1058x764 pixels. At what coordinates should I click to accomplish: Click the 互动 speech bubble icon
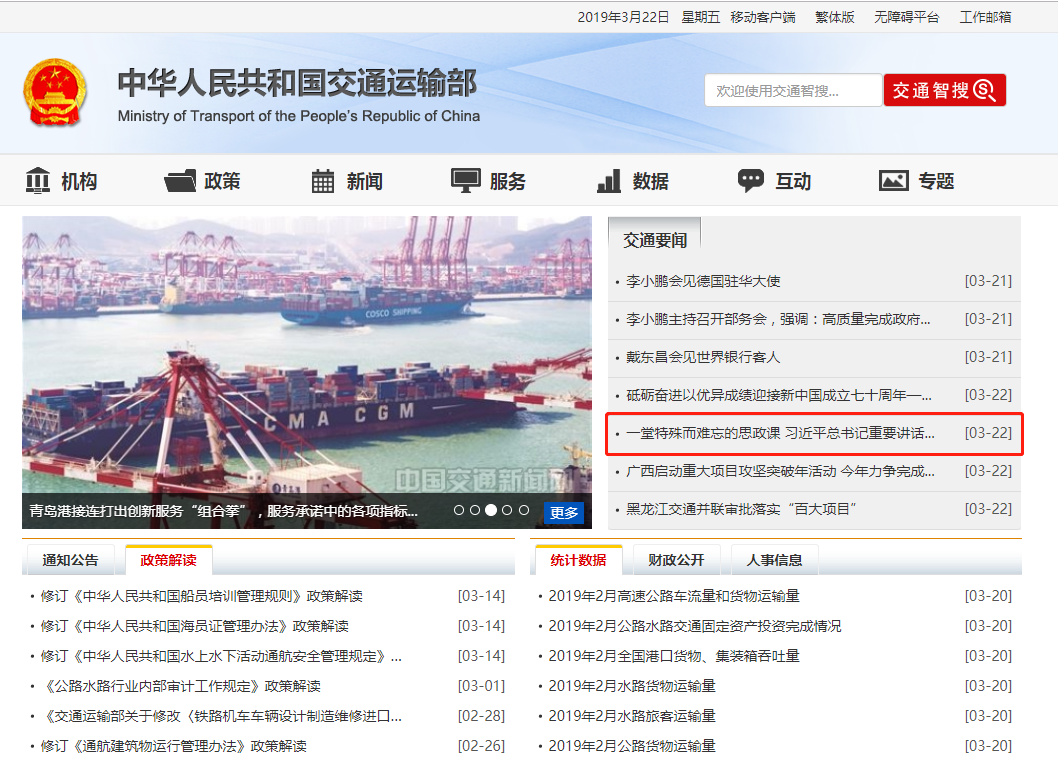pyautogui.click(x=750, y=181)
